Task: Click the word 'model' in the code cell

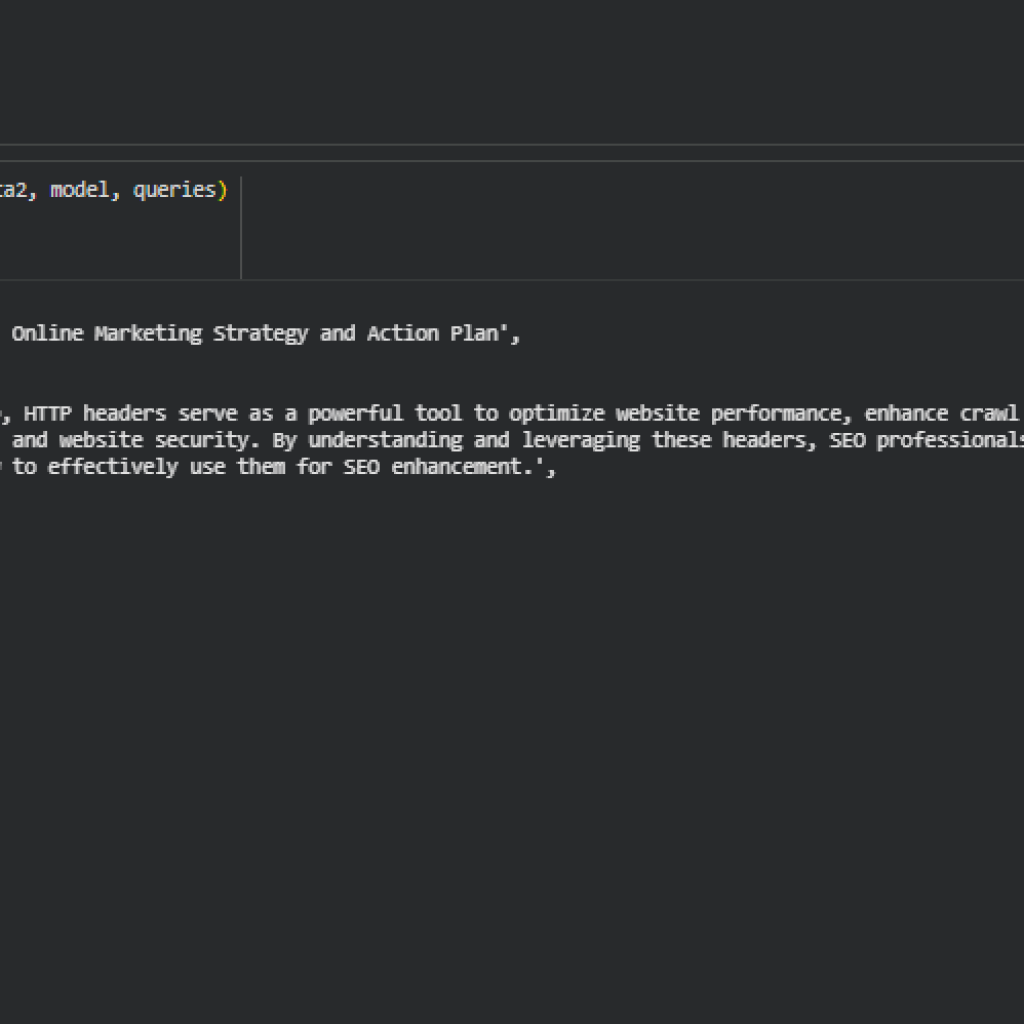Action: 80,190
